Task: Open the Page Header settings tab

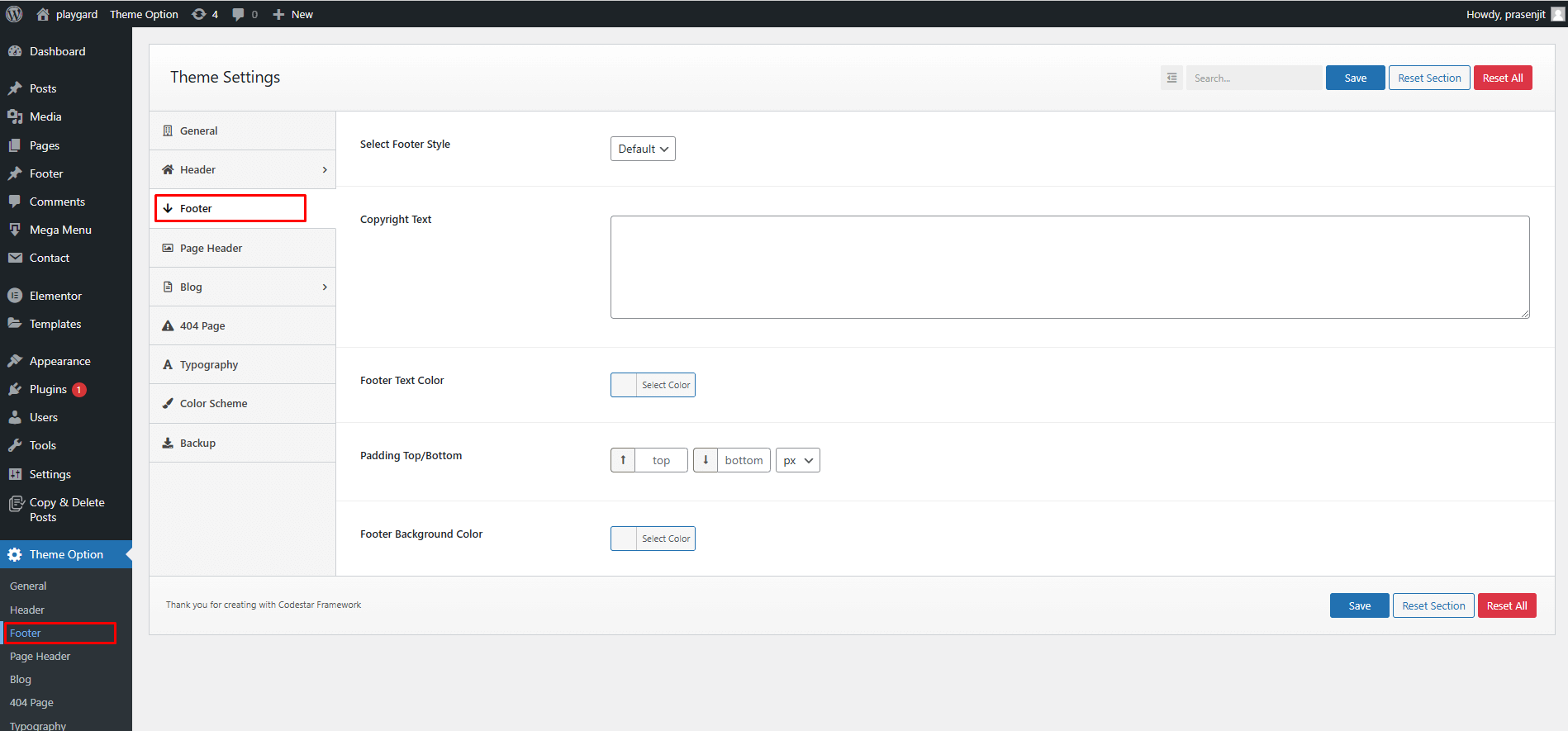Action: pyautogui.click(x=242, y=248)
